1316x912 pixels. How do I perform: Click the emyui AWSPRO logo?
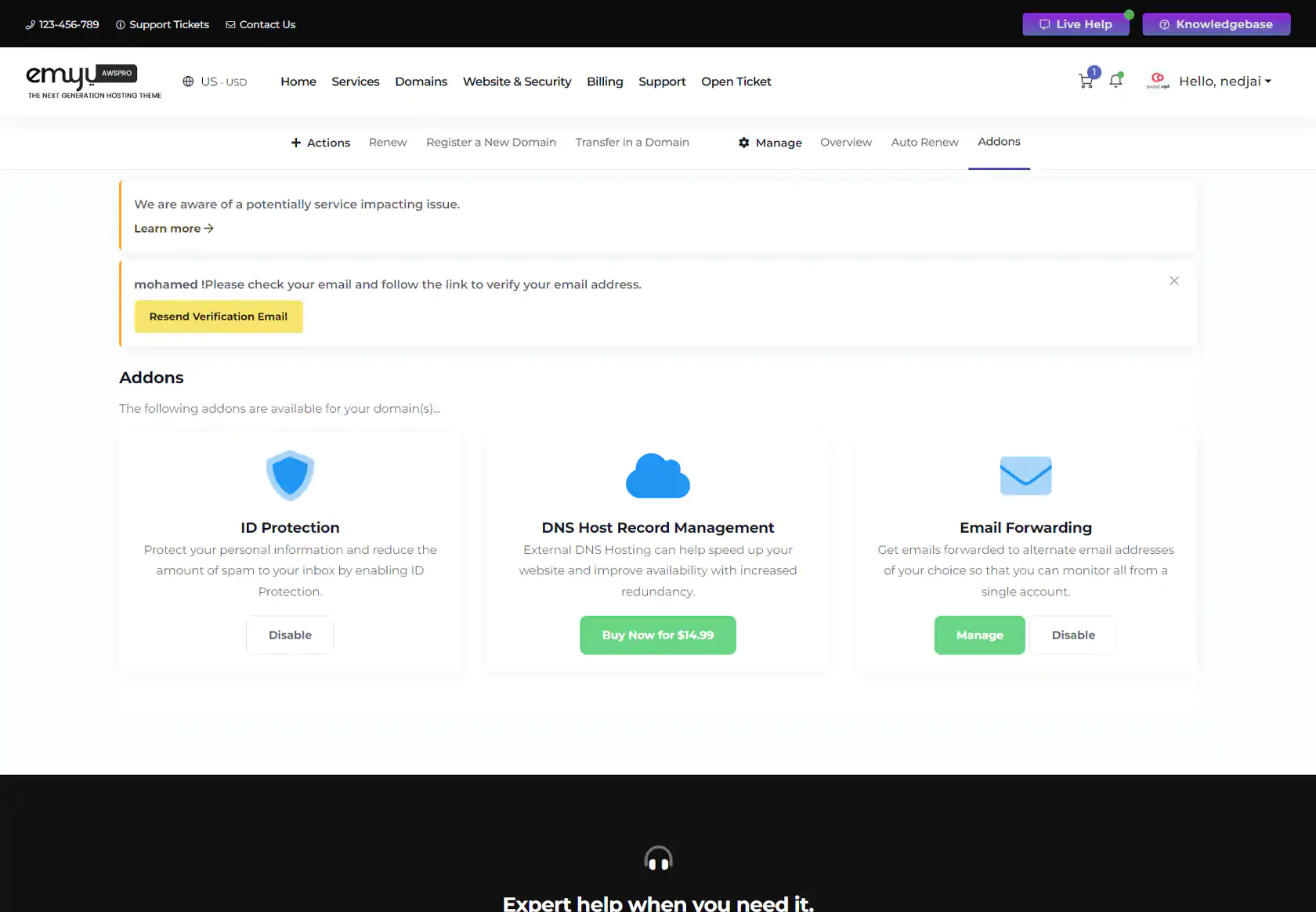point(94,81)
